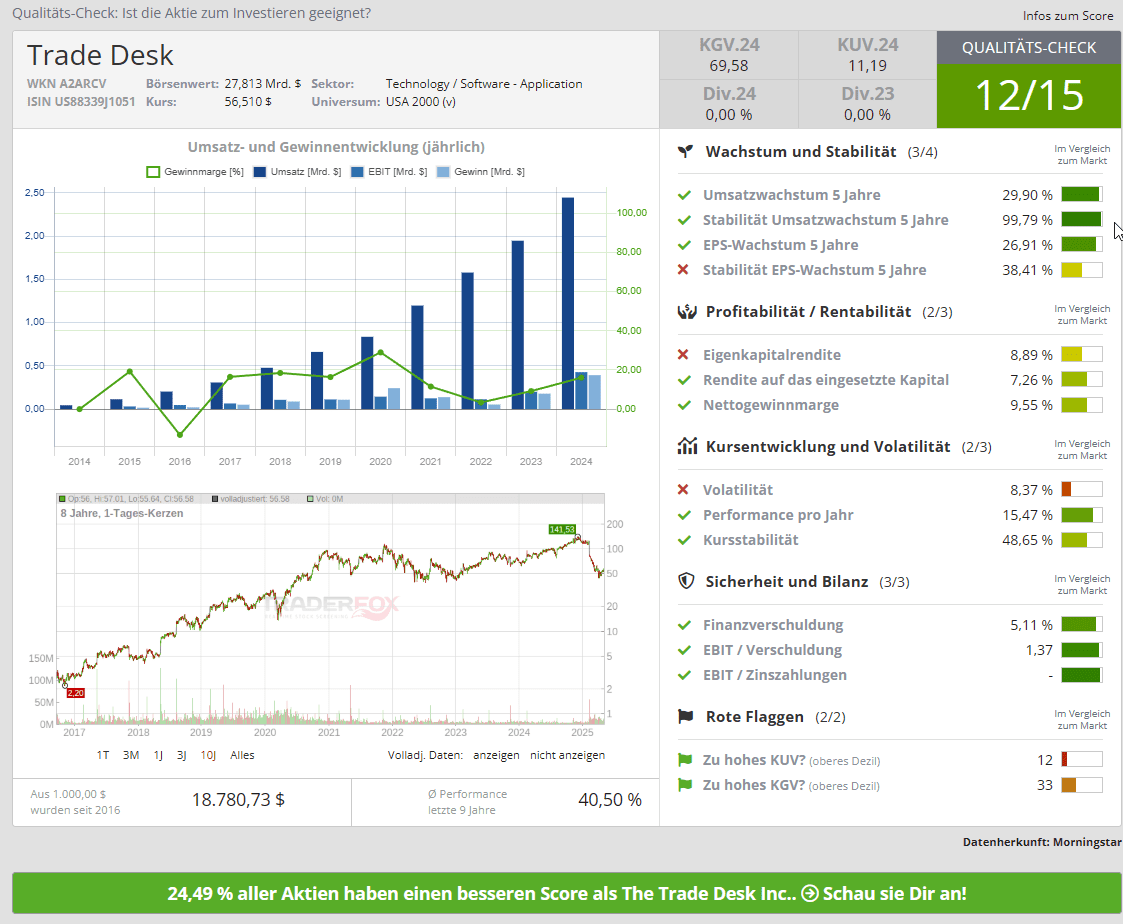Screen dimensions: 1123x924
Task: Click the green better-score banner for Trade Desk
Action: [x=567, y=893]
